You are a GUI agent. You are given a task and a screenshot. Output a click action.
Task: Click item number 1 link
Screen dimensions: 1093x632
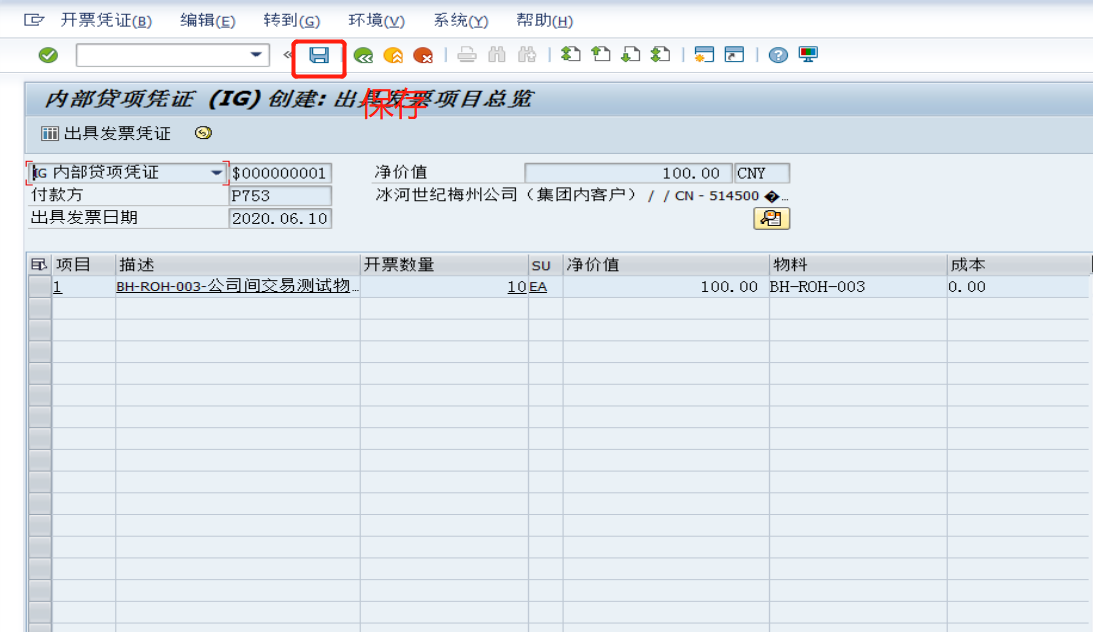[x=58, y=286]
